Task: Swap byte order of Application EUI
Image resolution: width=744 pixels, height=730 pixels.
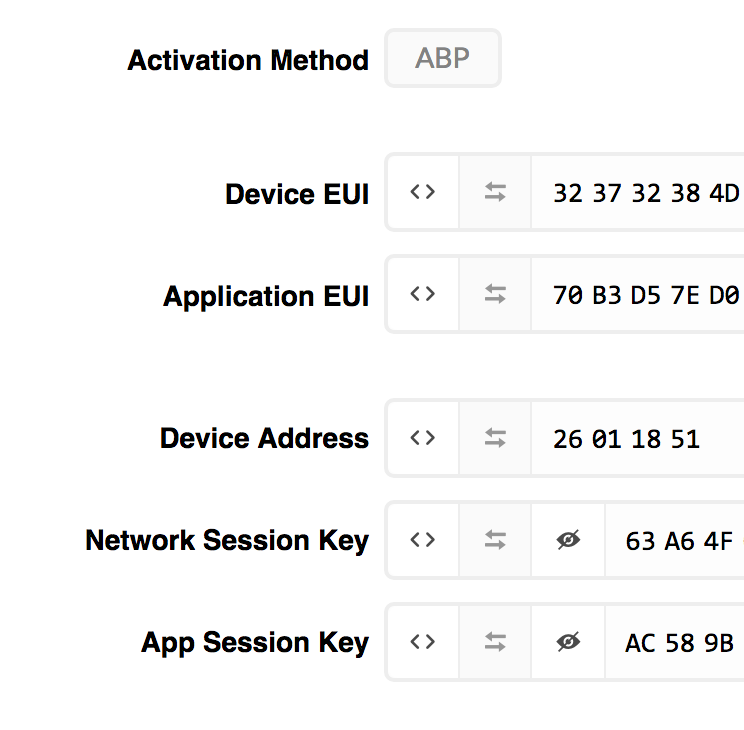Action: pyautogui.click(x=495, y=294)
